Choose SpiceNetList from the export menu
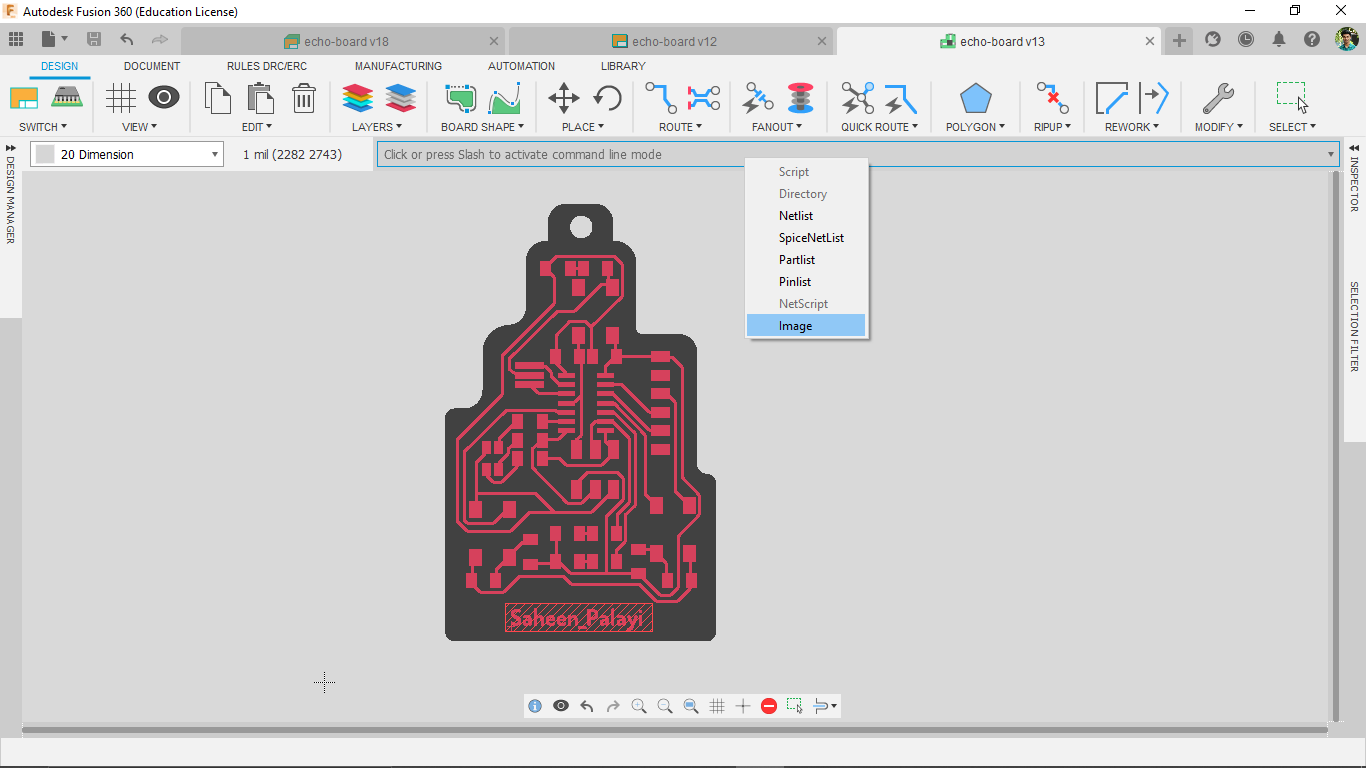This screenshot has height=768, width=1366. 806,238
